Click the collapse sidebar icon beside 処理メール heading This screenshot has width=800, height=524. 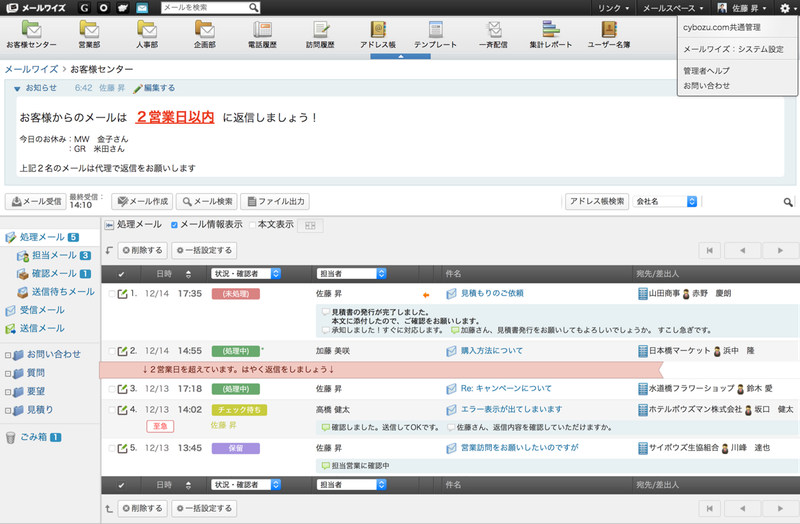[x=109, y=225]
